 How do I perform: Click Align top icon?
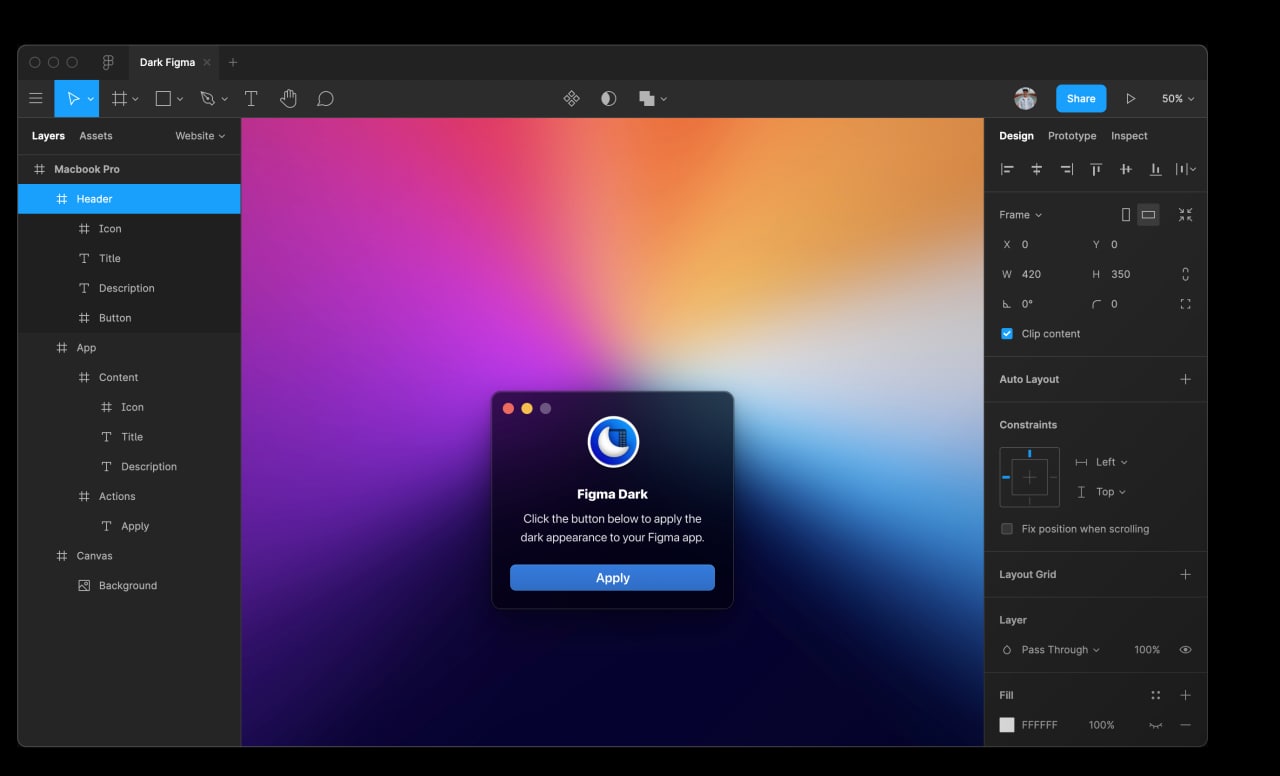click(1096, 169)
